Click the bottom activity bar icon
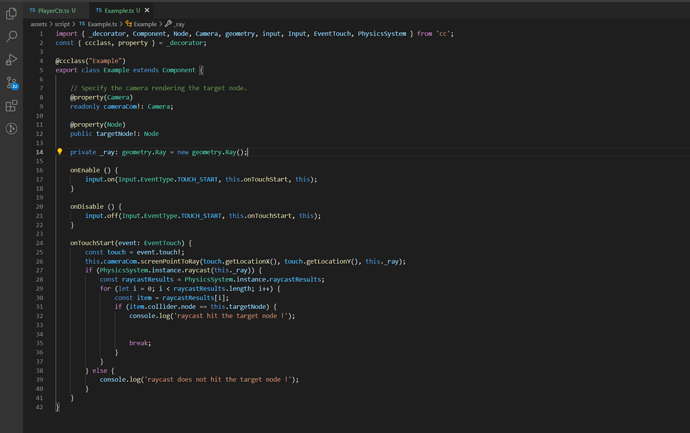This screenshot has height=433, width=690. click(x=11, y=129)
